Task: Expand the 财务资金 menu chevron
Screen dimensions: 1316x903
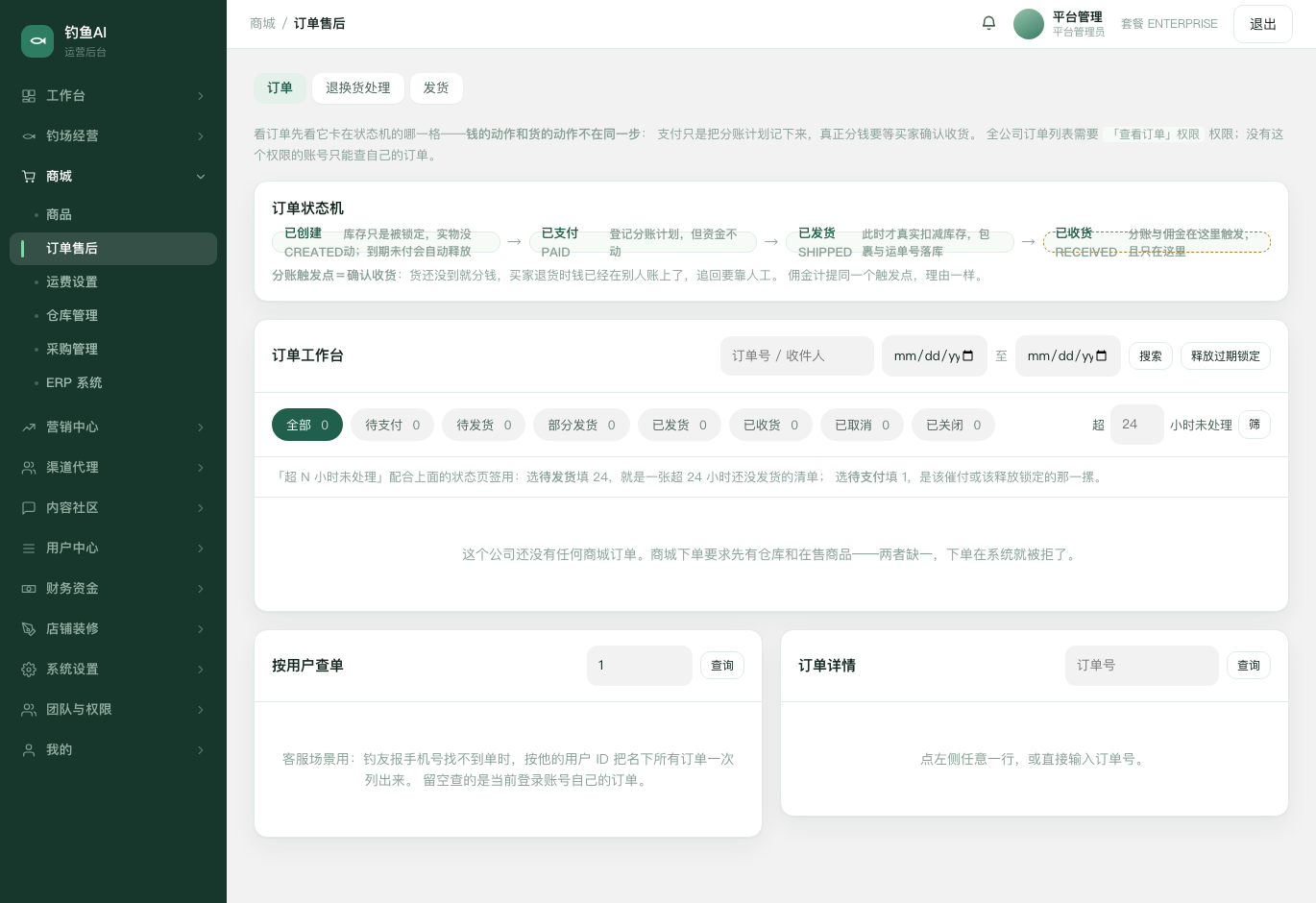Action: (201, 589)
